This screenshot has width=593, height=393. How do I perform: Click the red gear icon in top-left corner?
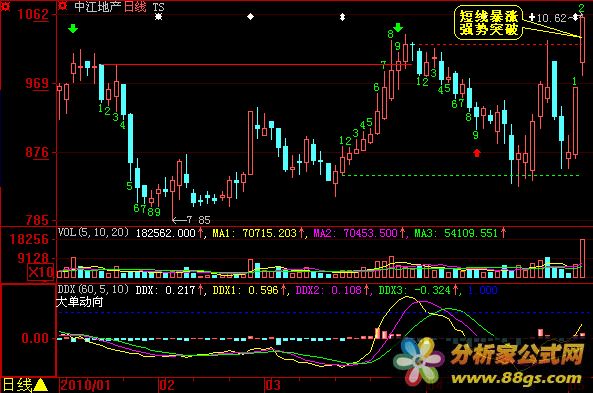(5, 6)
